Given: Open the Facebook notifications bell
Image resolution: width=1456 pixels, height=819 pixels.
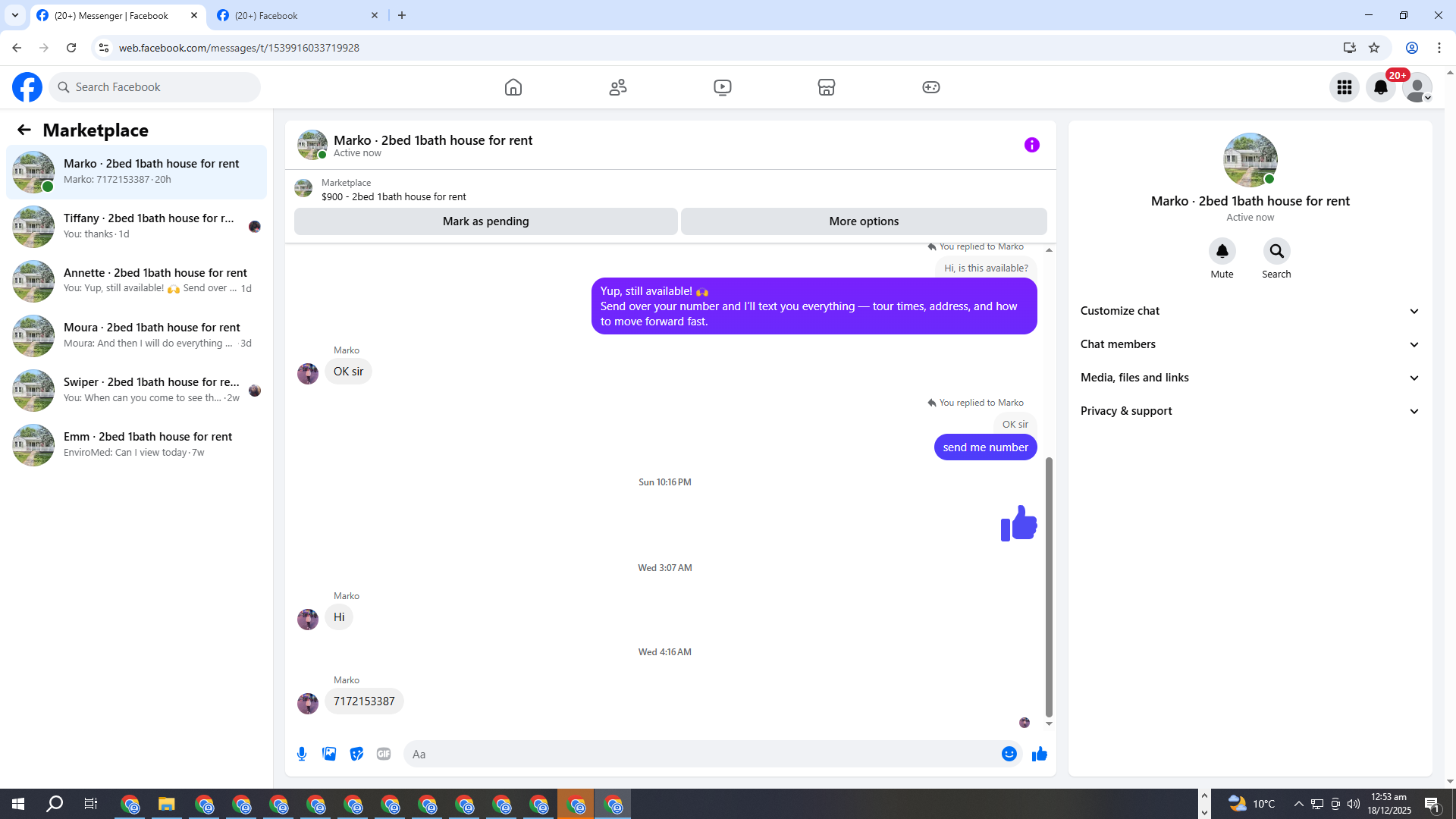Looking at the screenshot, I should coord(1380,87).
